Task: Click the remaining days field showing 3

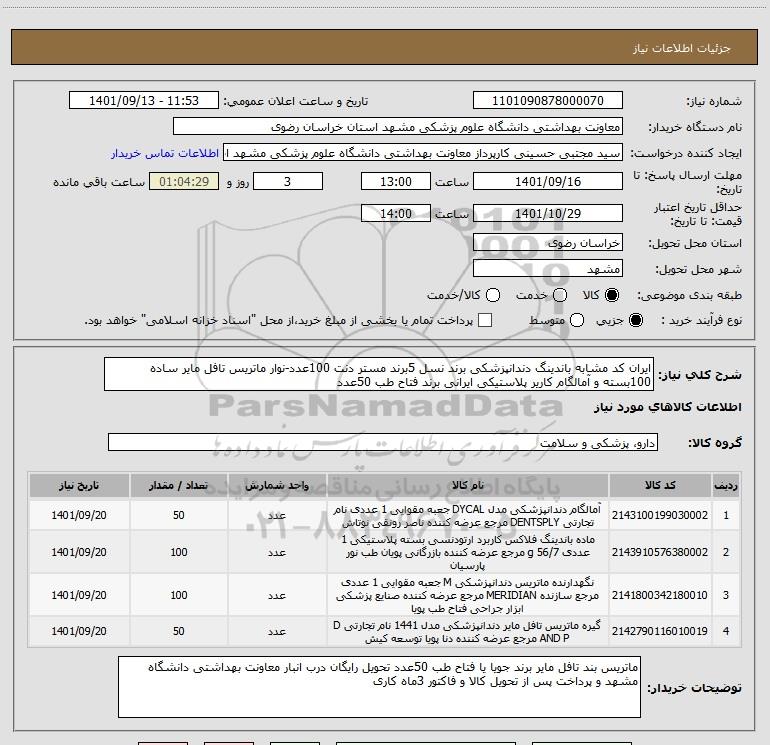Action: tap(288, 181)
